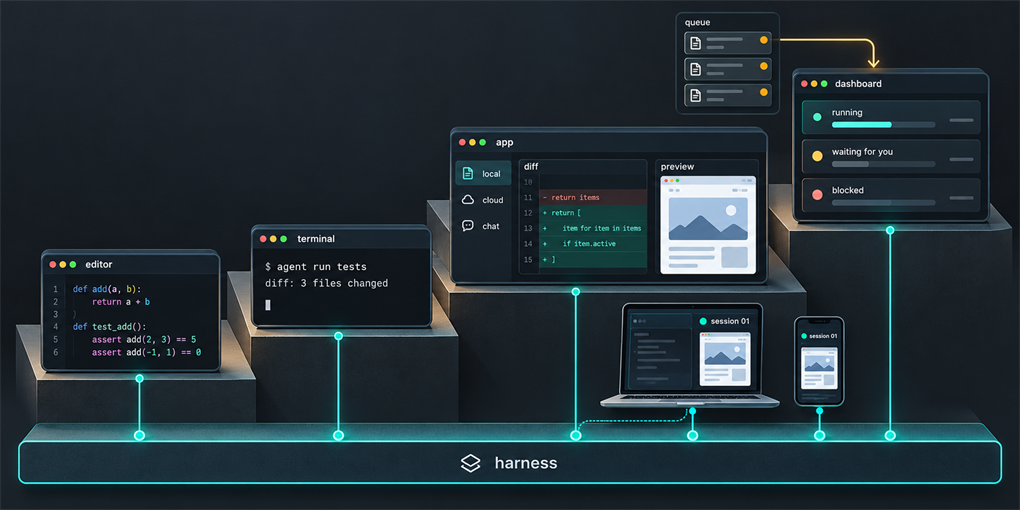Maximize the app window with green button
This screenshot has height=510, width=1020.
click(482, 142)
